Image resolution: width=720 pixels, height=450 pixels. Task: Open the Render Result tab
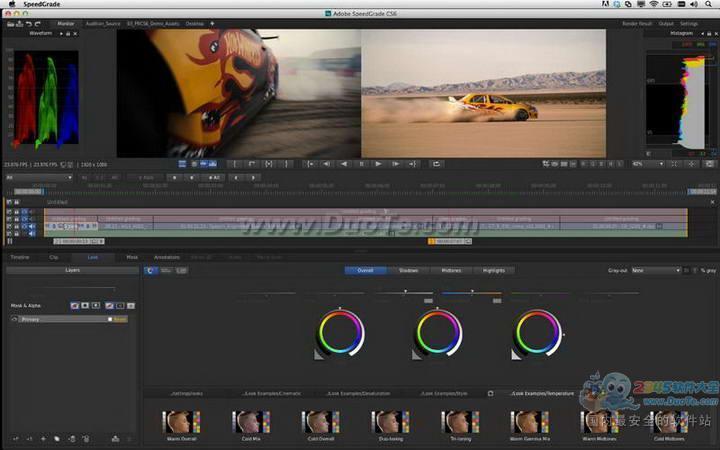[x=637, y=23]
